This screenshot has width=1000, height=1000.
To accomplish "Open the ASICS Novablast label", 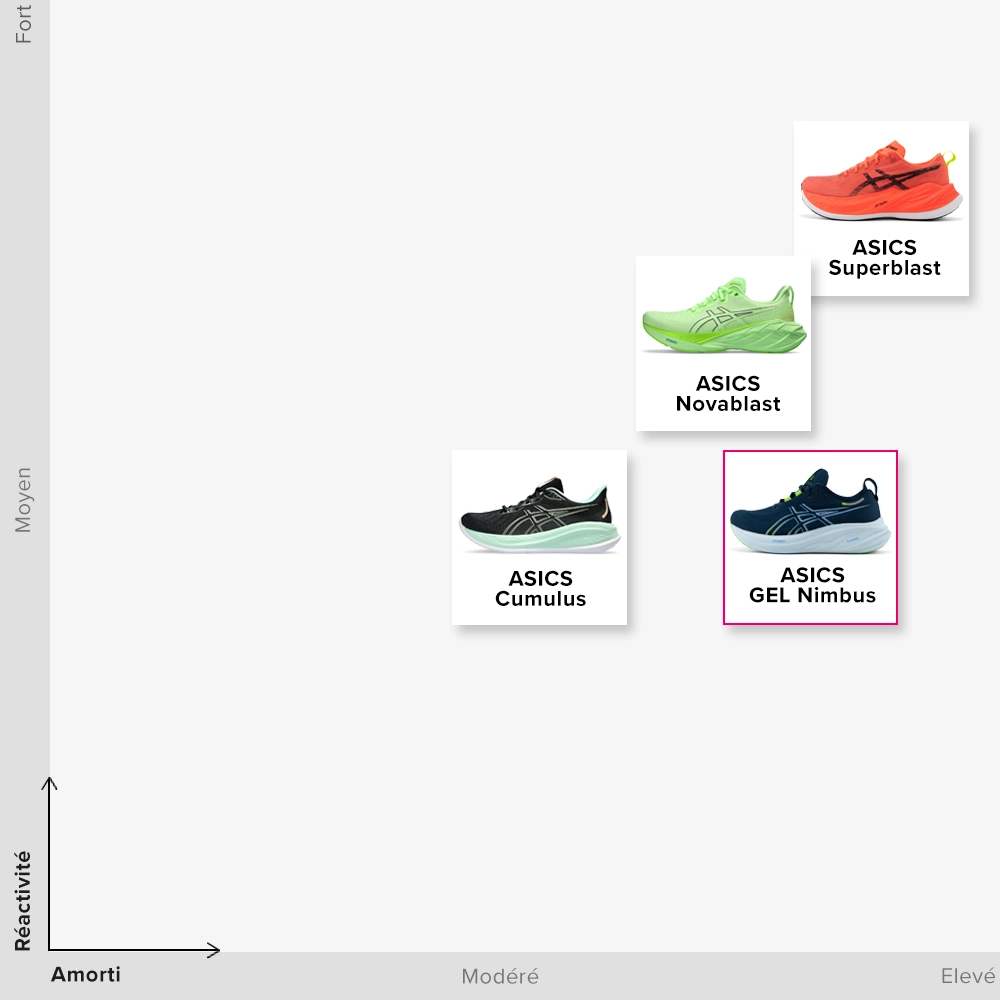I will [727, 394].
